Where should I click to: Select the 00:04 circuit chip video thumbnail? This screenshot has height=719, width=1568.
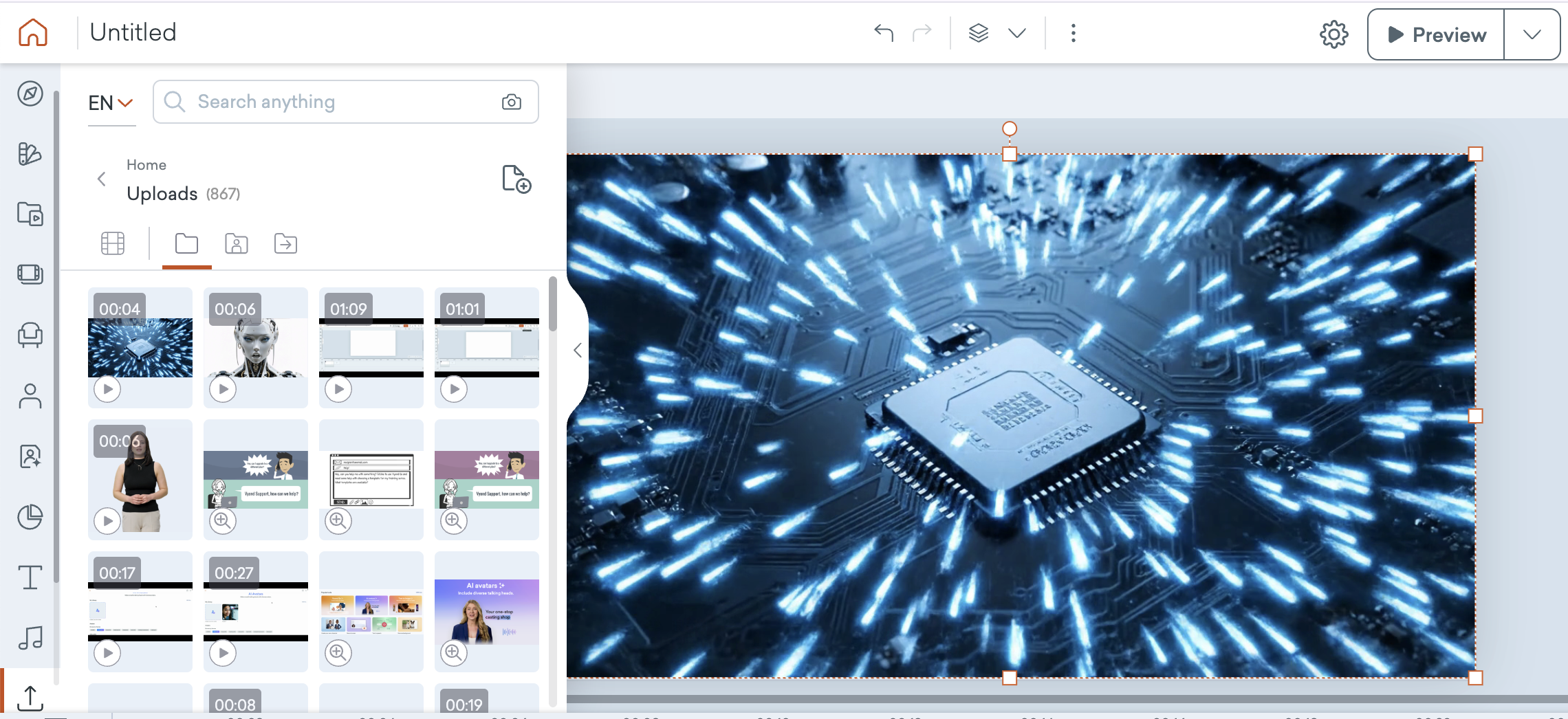click(140, 347)
